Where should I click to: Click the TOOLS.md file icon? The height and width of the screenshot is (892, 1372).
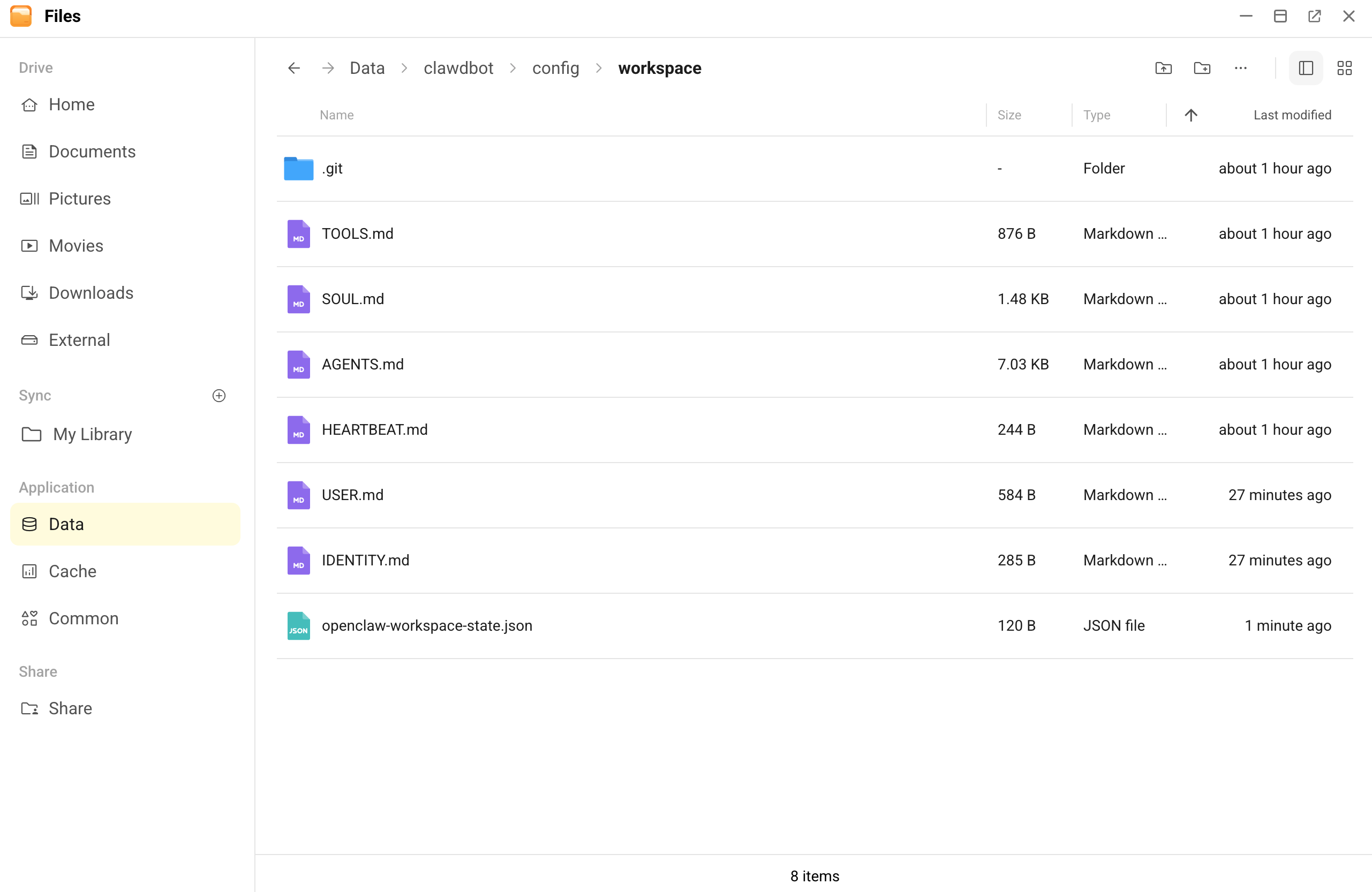coord(299,234)
